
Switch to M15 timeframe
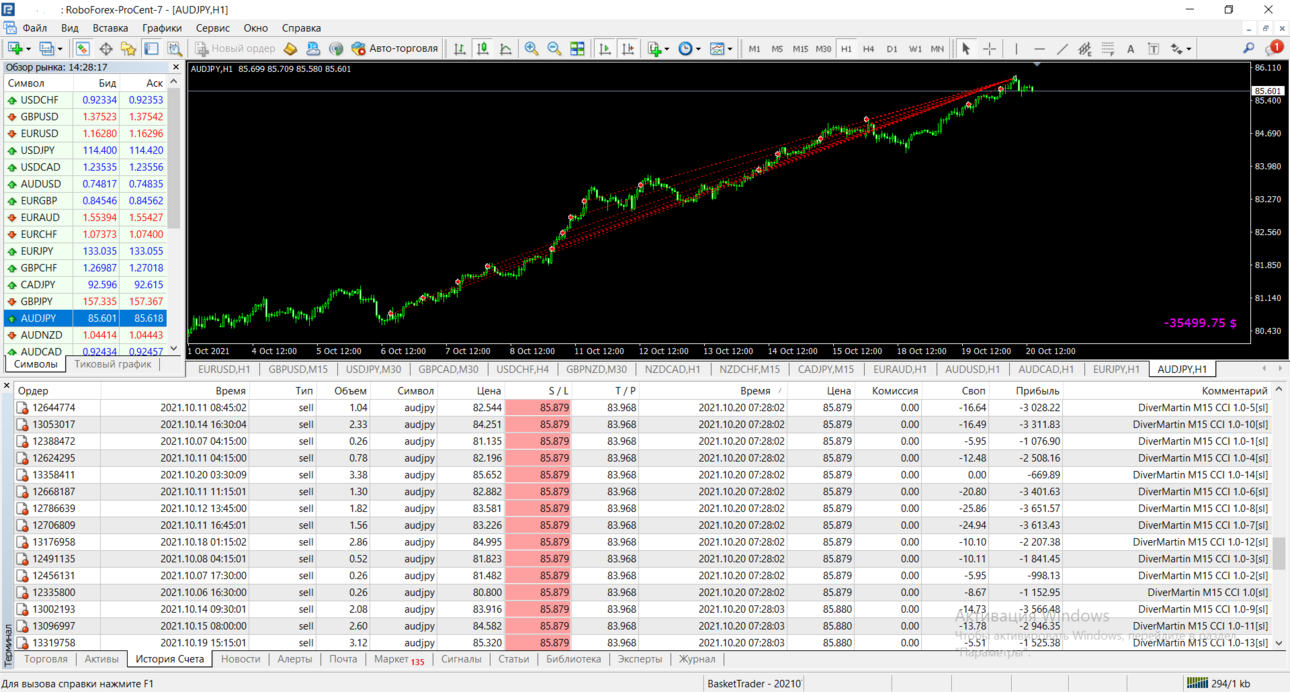click(x=800, y=48)
